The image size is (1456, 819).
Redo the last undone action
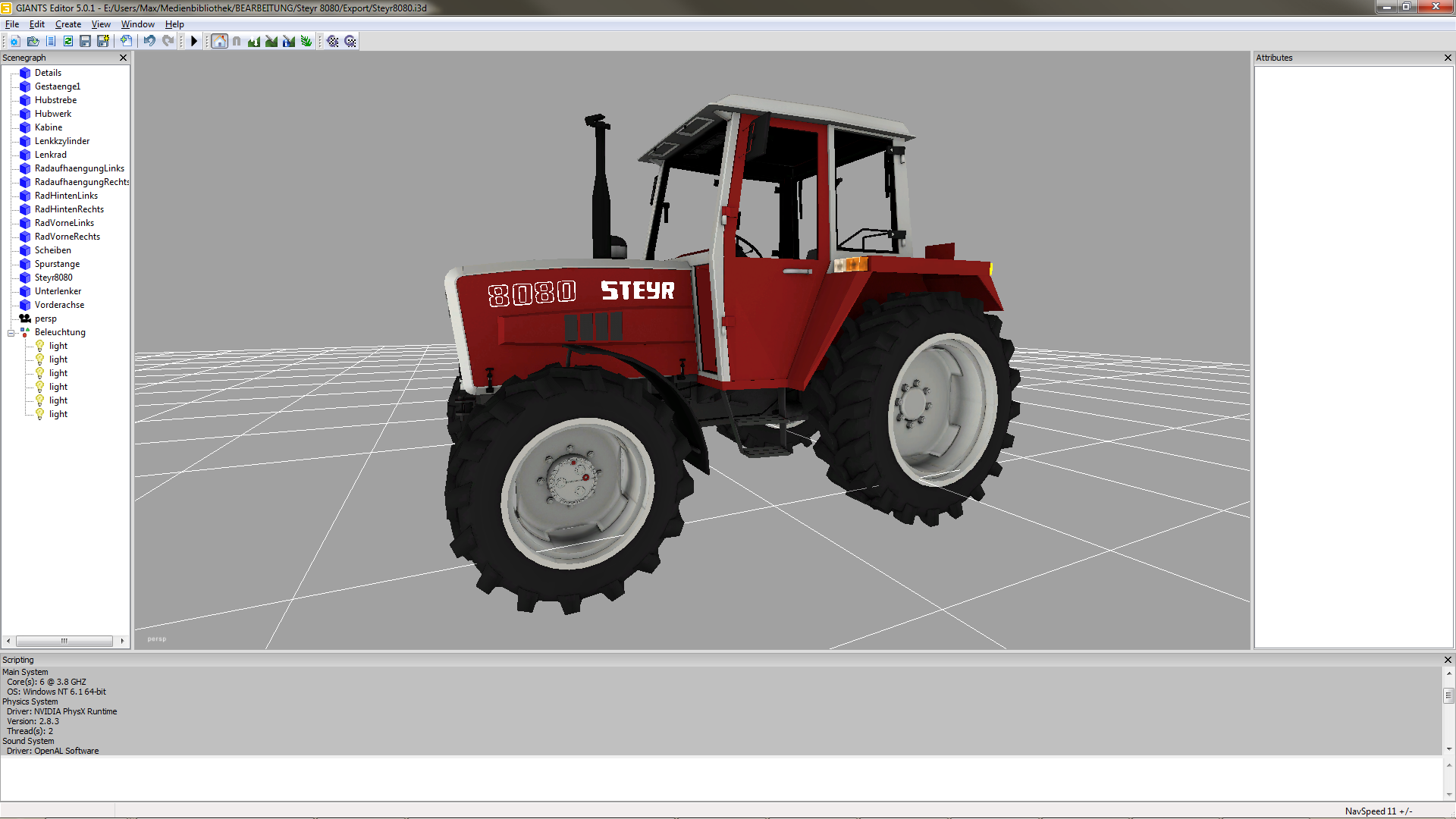168,41
